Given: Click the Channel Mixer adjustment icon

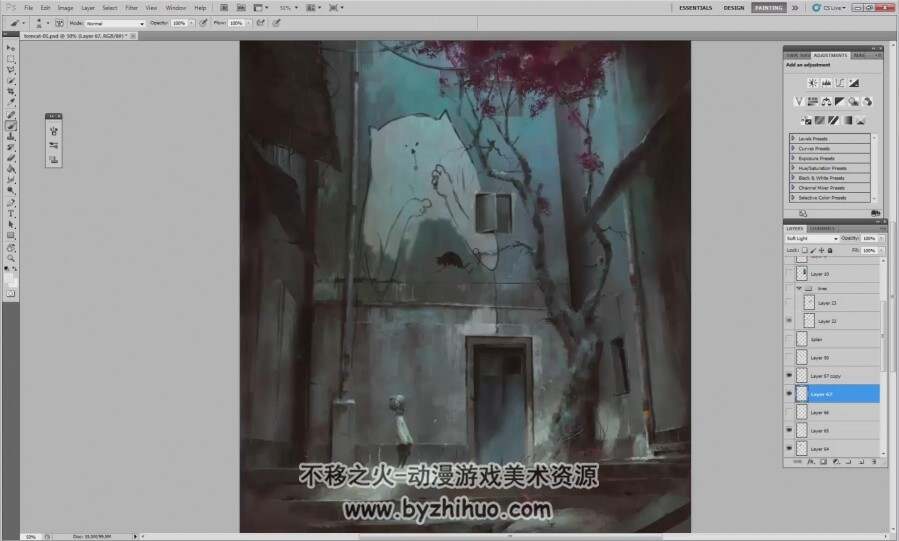Looking at the screenshot, I should click(x=867, y=101).
